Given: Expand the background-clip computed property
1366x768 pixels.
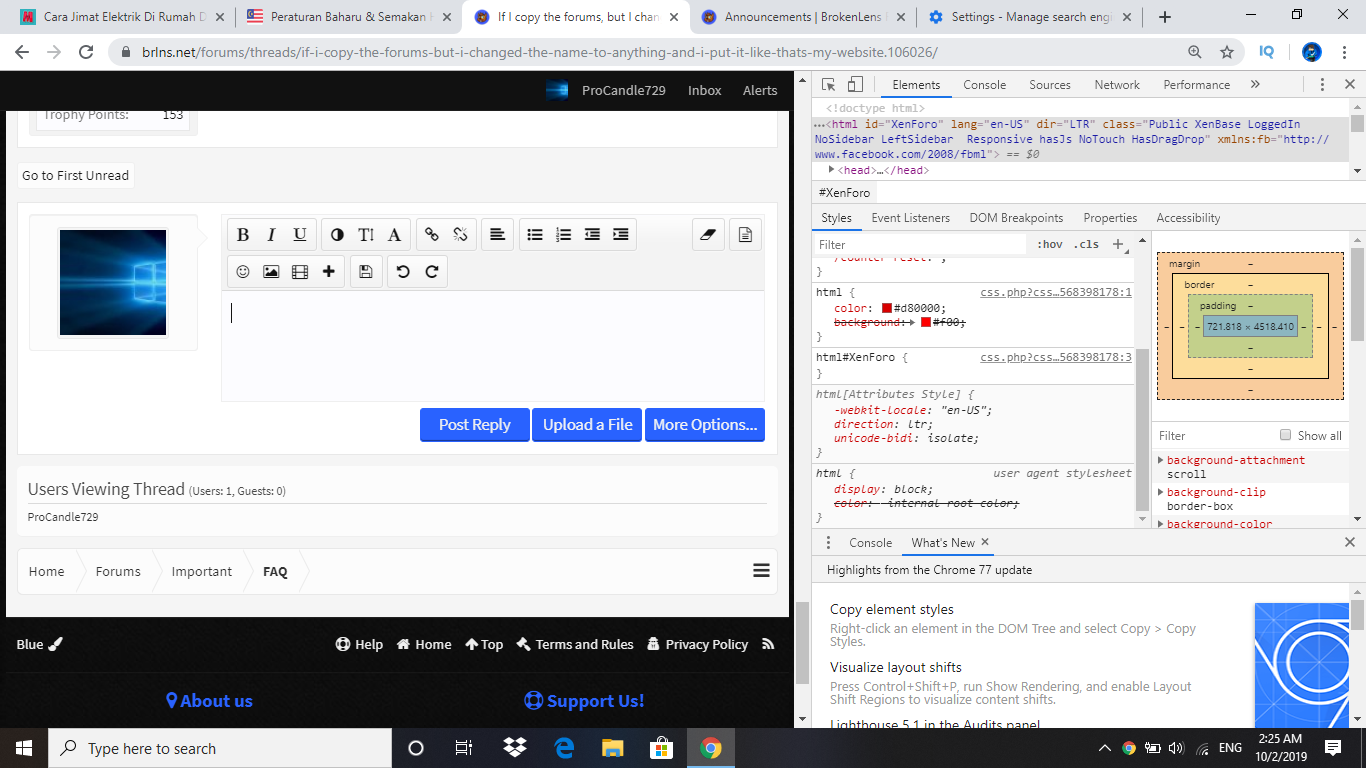Looking at the screenshot, I should tap(1161, 492).
